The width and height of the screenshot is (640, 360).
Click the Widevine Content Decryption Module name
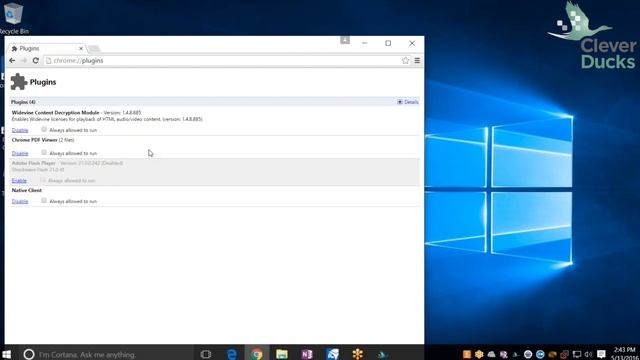click(56, 113)
